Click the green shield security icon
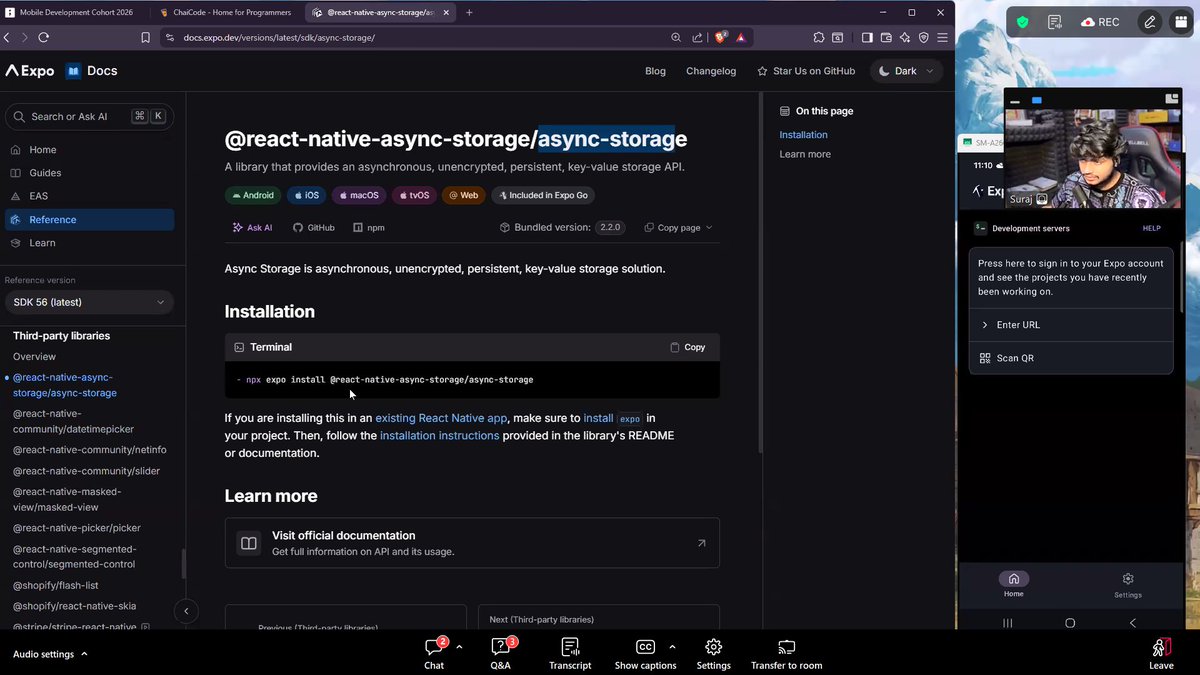Viewport: 1200px width, 675px height. click(1022, 21)
